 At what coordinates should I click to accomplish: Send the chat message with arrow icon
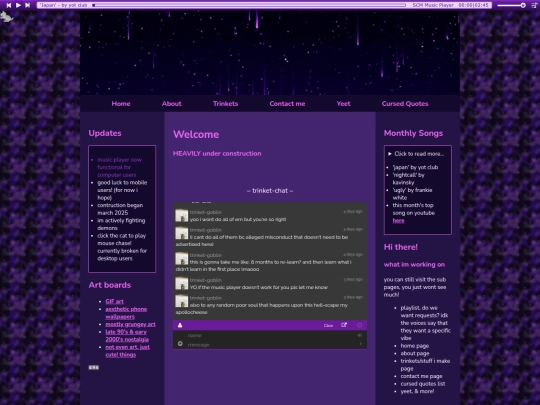(x=361, y=344)
